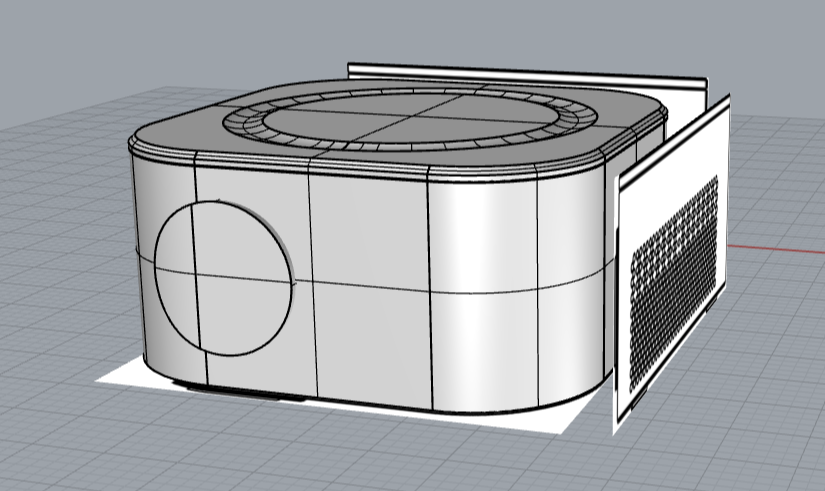Image resolution: width=825 pixels, height=491 pixels.
Task: Click the gray background above the horizon
Action: pos(150,50)
